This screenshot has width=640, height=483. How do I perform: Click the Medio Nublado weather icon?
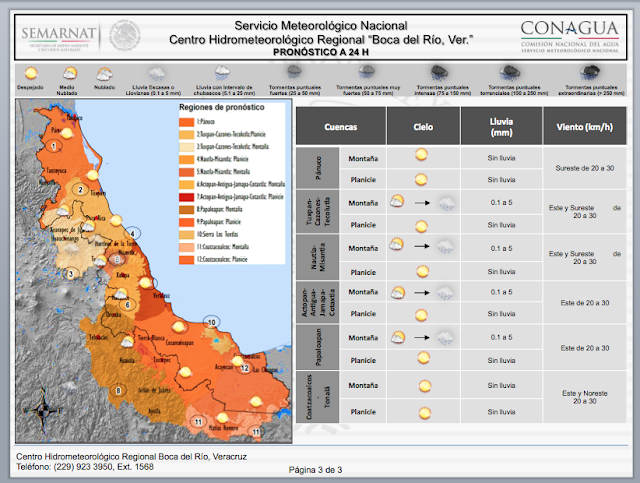click(69, 73)
